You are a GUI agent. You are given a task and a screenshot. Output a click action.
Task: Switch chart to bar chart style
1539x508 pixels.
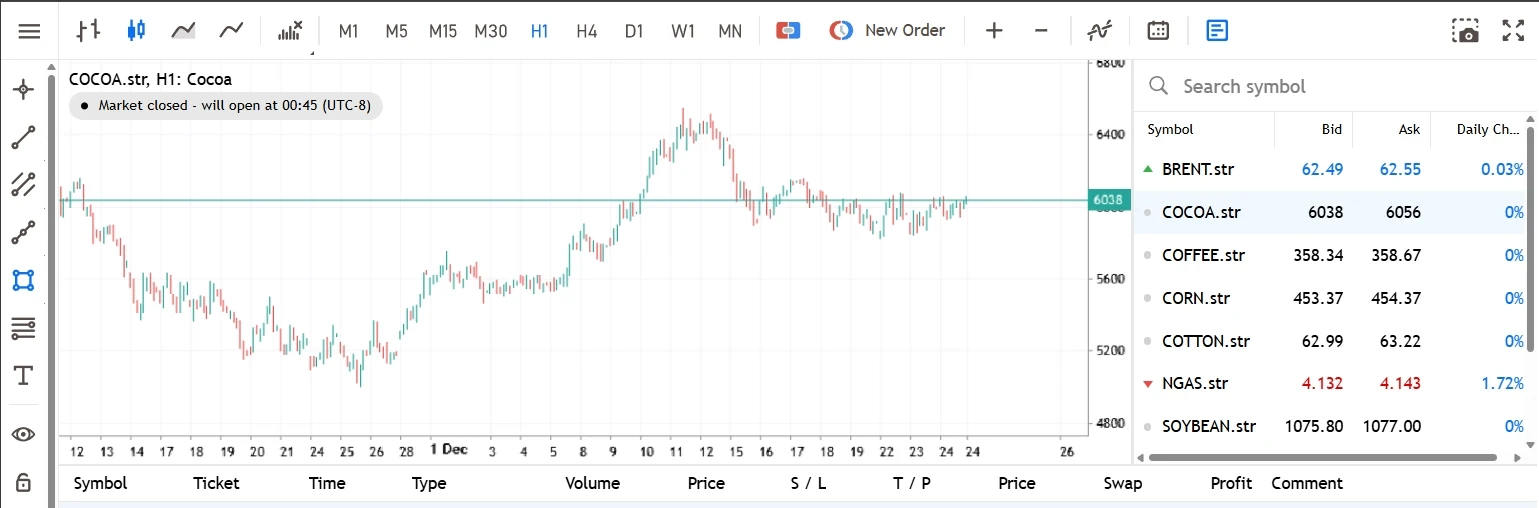pyautogui.click(x=89, y=31)
